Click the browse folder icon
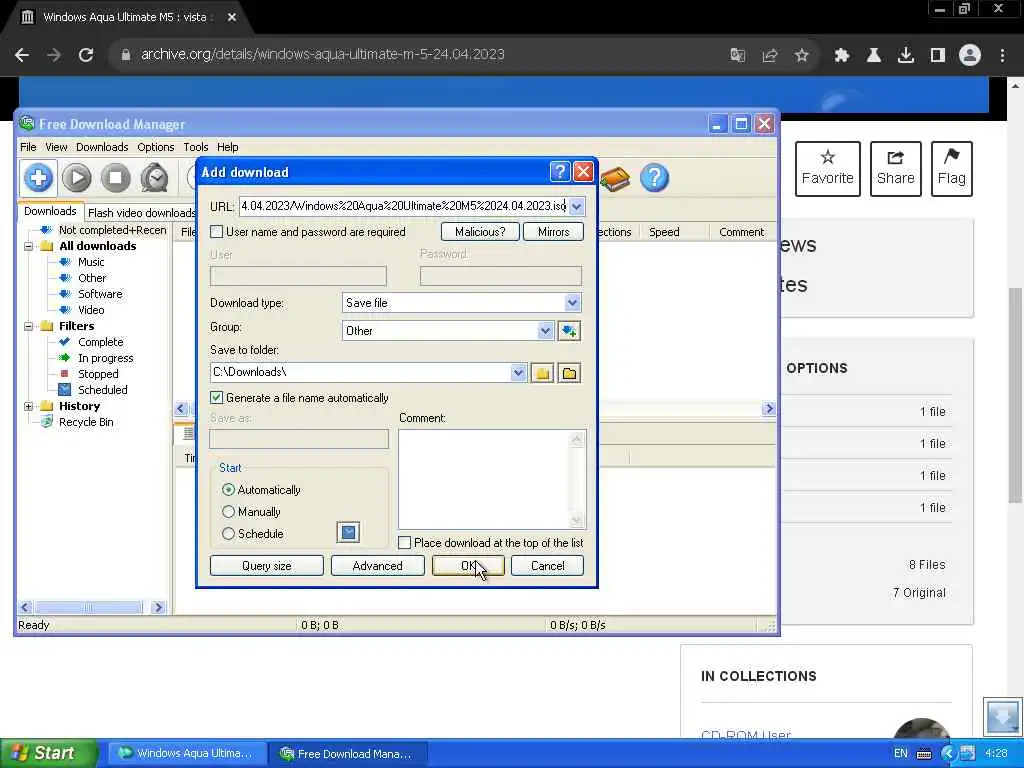 542,373
